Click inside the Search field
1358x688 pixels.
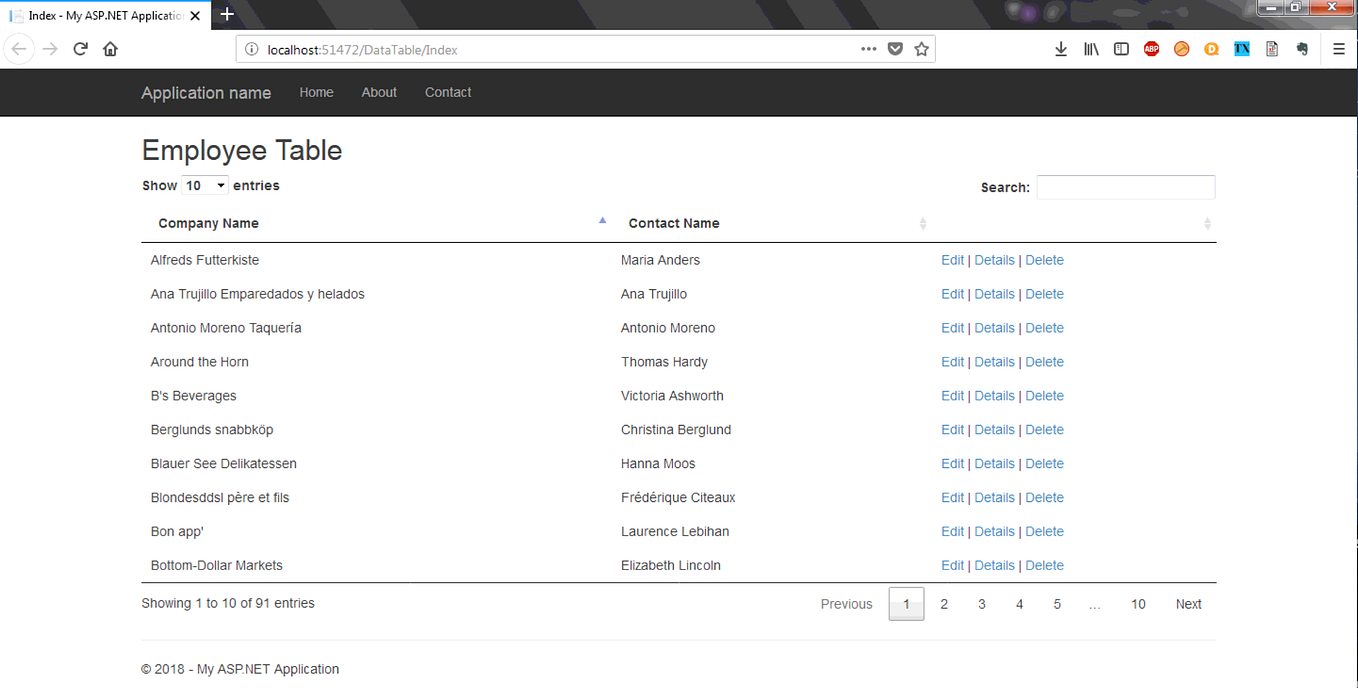(1125, 187)
